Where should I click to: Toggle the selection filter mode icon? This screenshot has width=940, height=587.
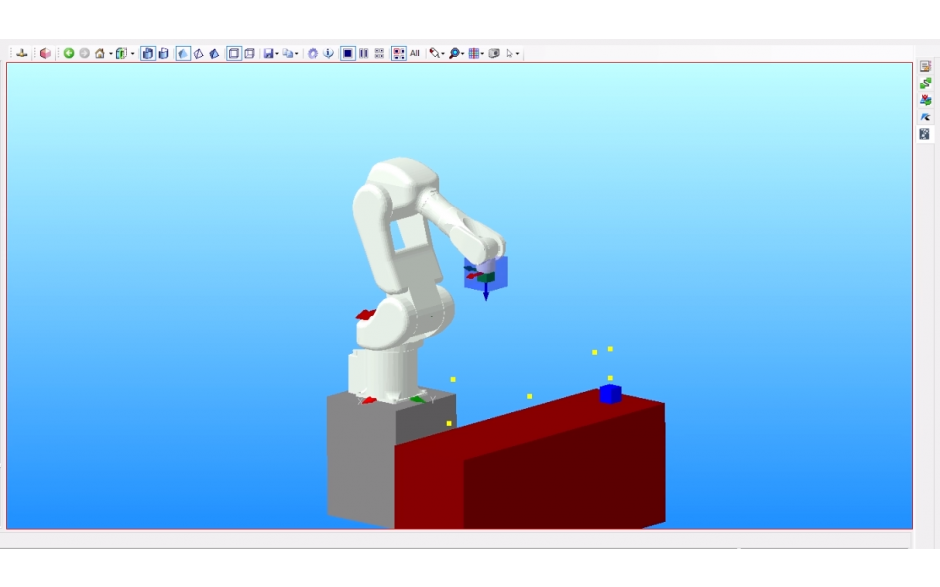(x=399, y=53)
